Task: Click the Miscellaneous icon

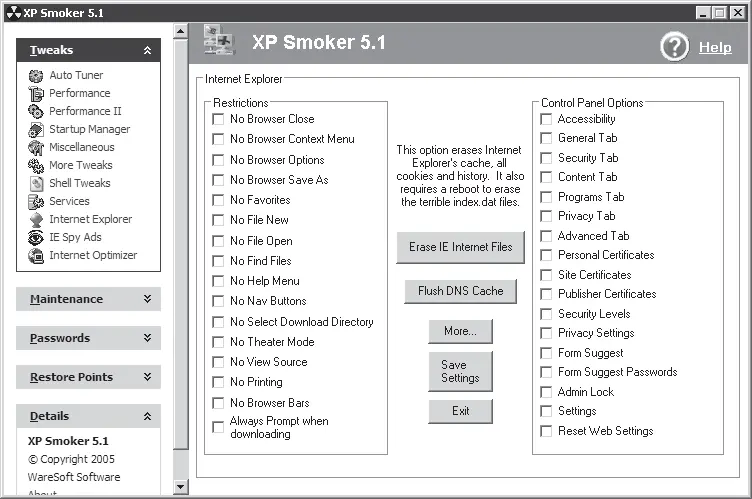Action: pos(36,147)
